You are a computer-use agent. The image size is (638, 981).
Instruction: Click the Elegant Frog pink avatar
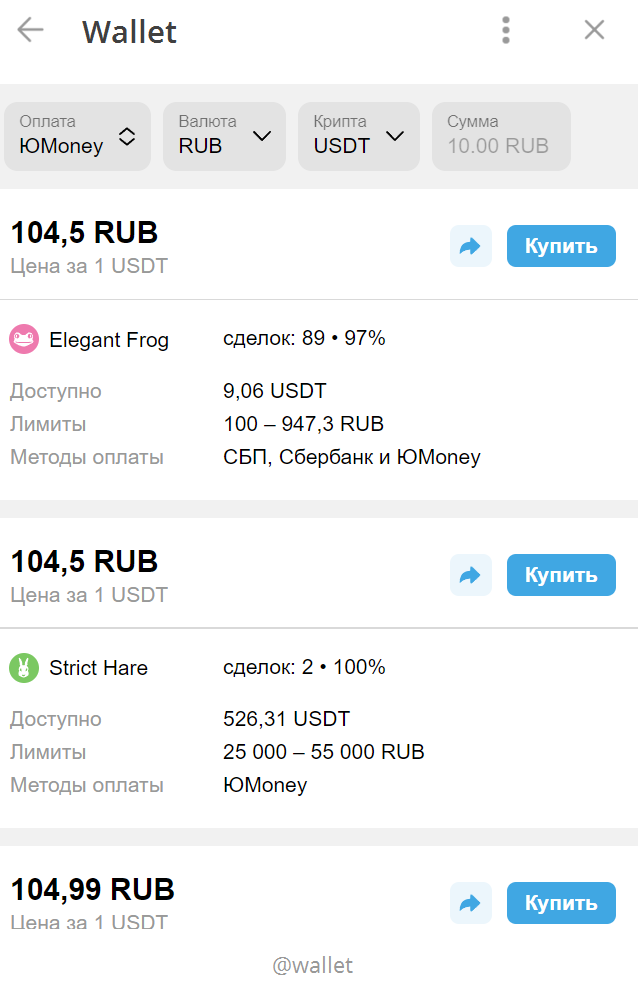tap(24, 339)
